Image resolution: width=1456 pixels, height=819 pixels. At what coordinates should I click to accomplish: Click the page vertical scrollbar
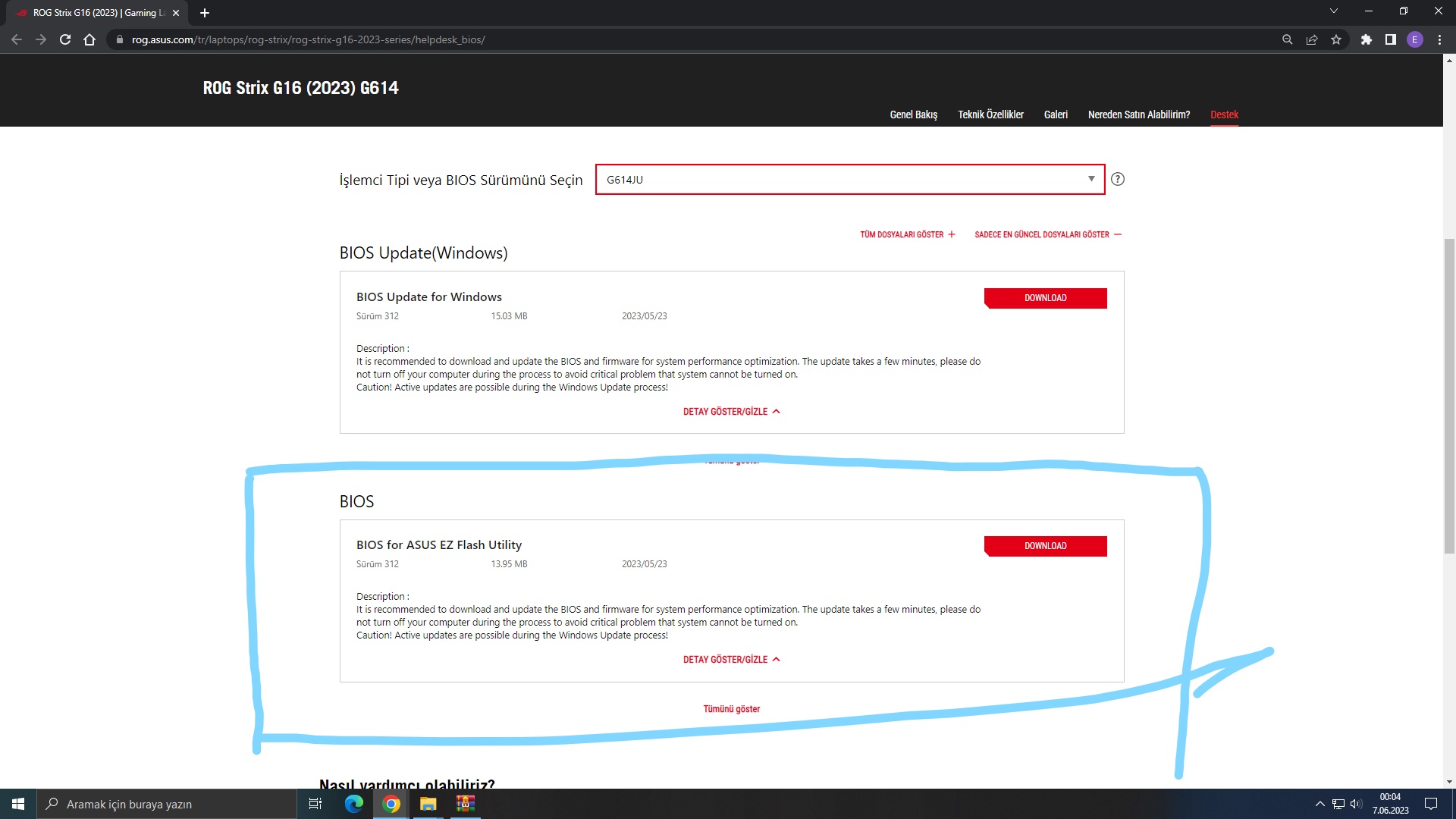(x=1449, y=394)
